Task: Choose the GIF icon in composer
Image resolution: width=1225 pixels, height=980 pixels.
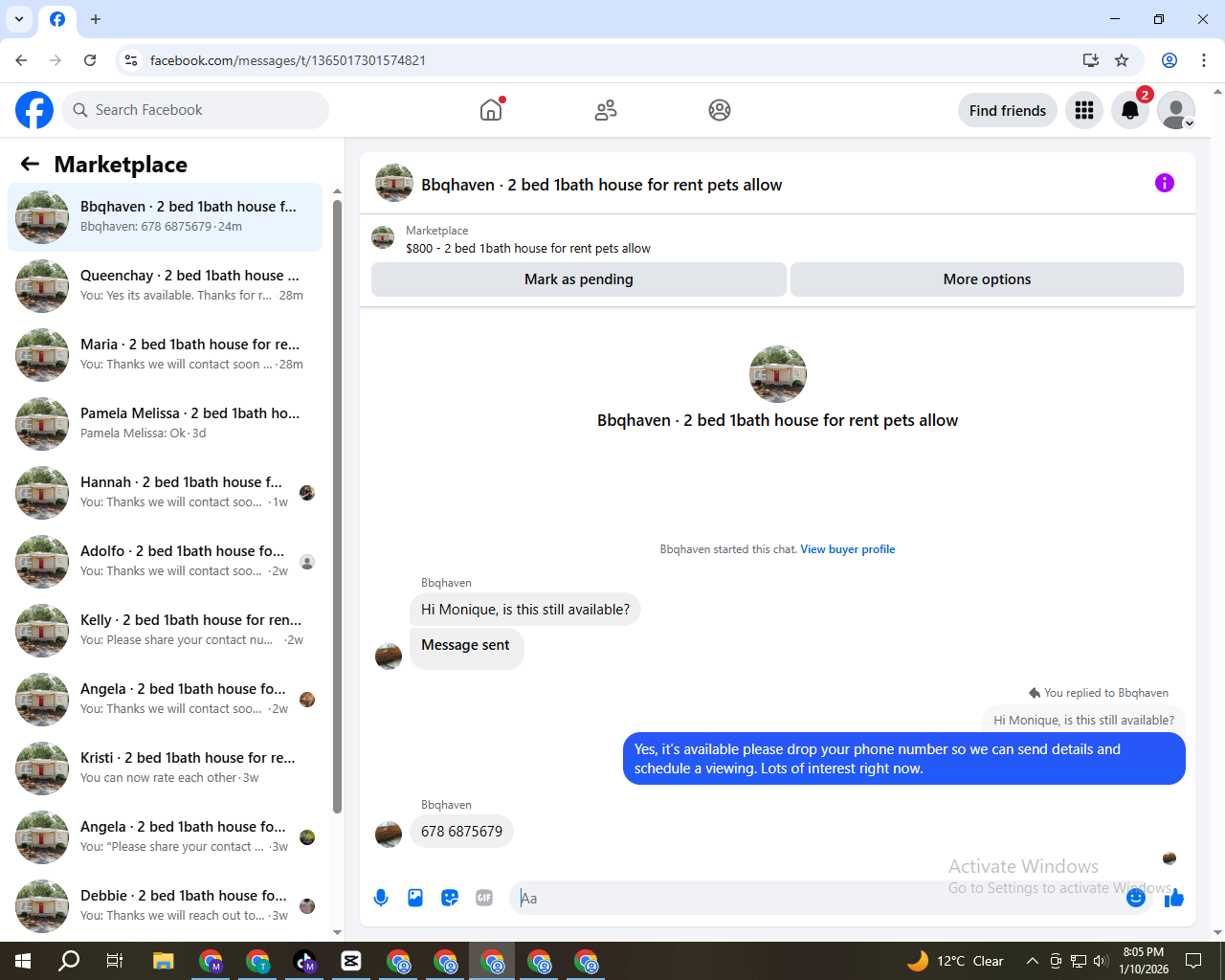Action: click(484, 898)
